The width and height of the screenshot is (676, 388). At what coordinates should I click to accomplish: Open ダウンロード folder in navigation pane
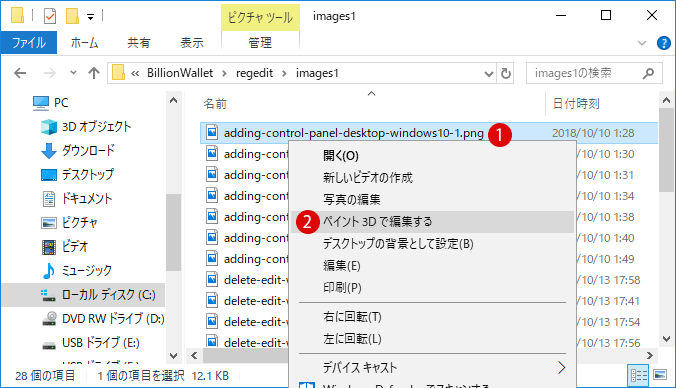coord(78,150)
